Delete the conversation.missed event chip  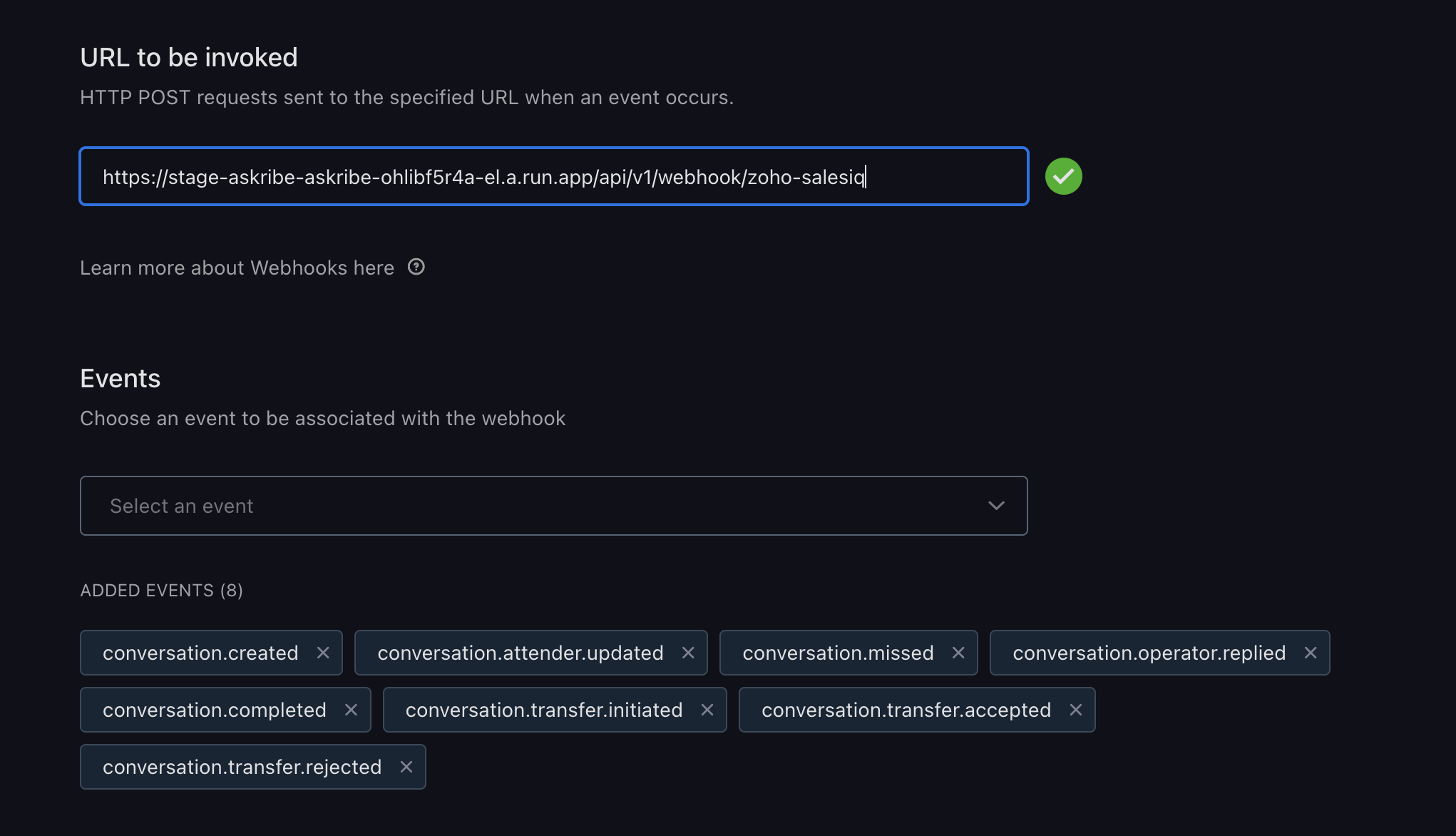[x=958, y=653]
